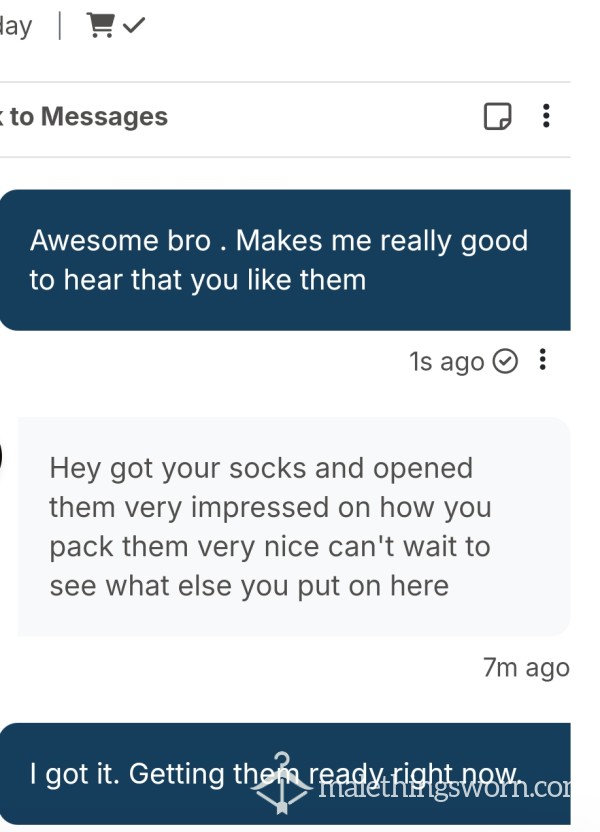Click the "1s ago" timestamp
Viewport: 600px width, 832px height.
pyautogui.click(x=447, y=362)
